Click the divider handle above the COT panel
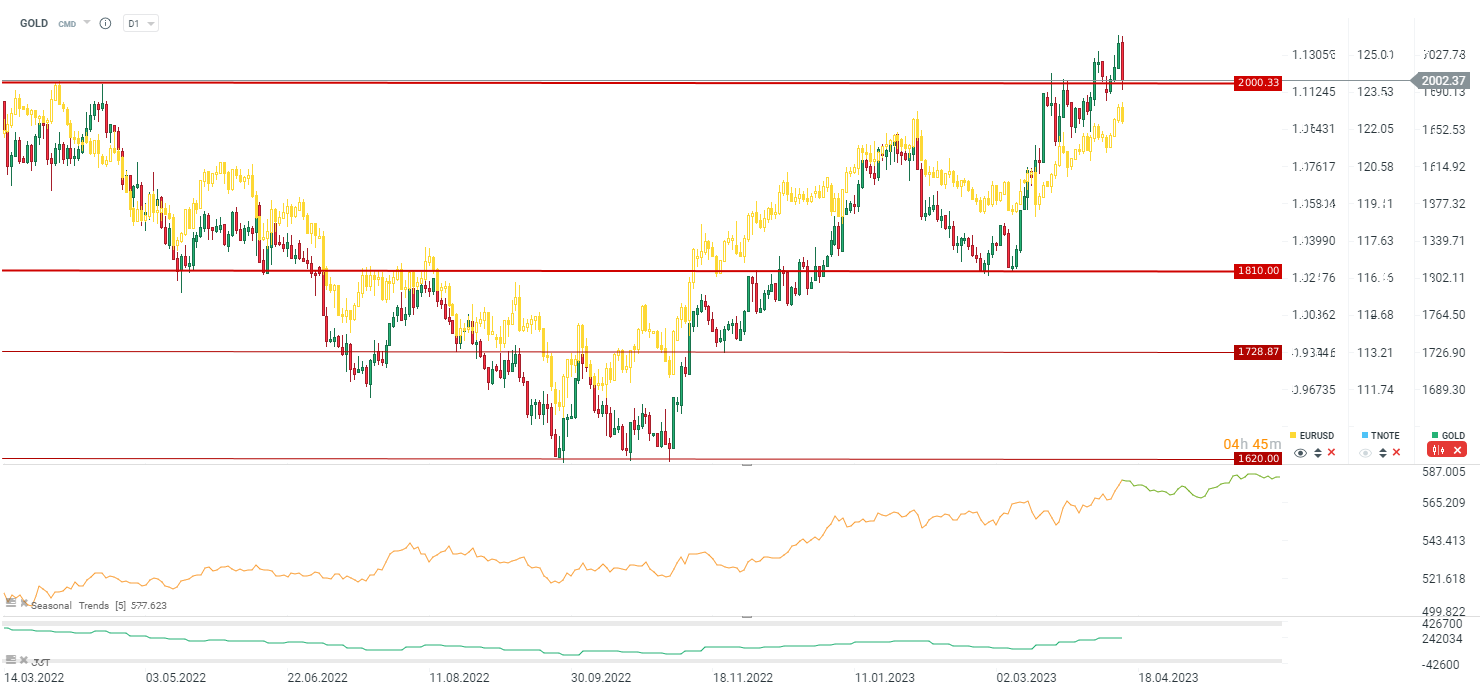 pos(746,617)
